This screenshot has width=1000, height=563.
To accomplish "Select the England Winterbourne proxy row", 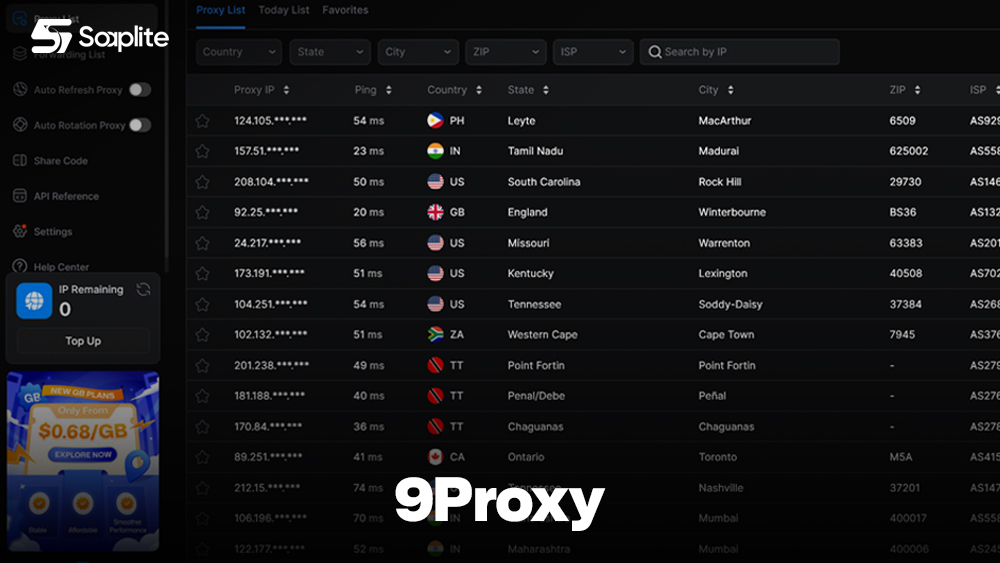I will (593, 212).
